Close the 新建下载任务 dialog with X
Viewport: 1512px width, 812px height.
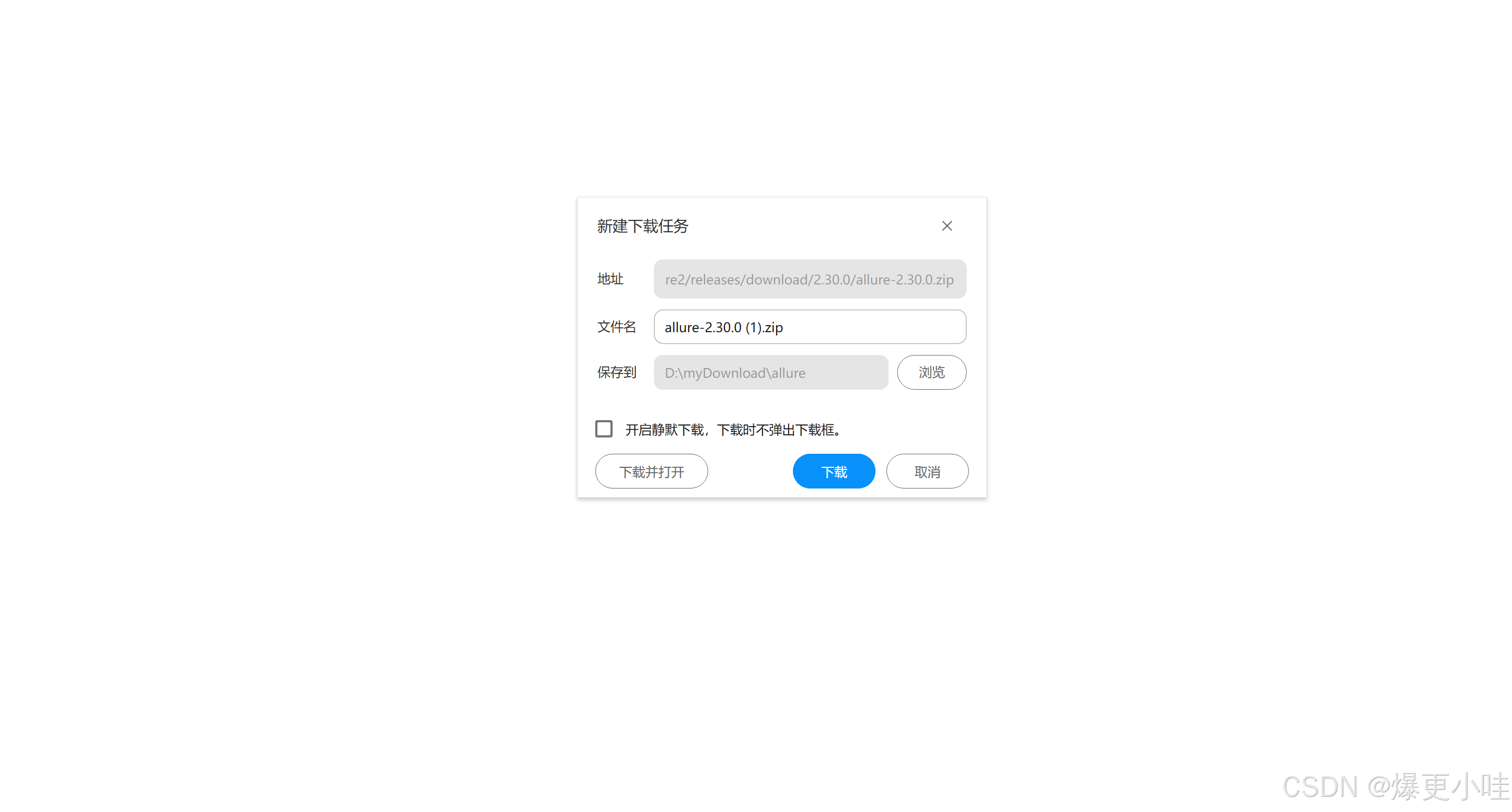pos(947,226)
